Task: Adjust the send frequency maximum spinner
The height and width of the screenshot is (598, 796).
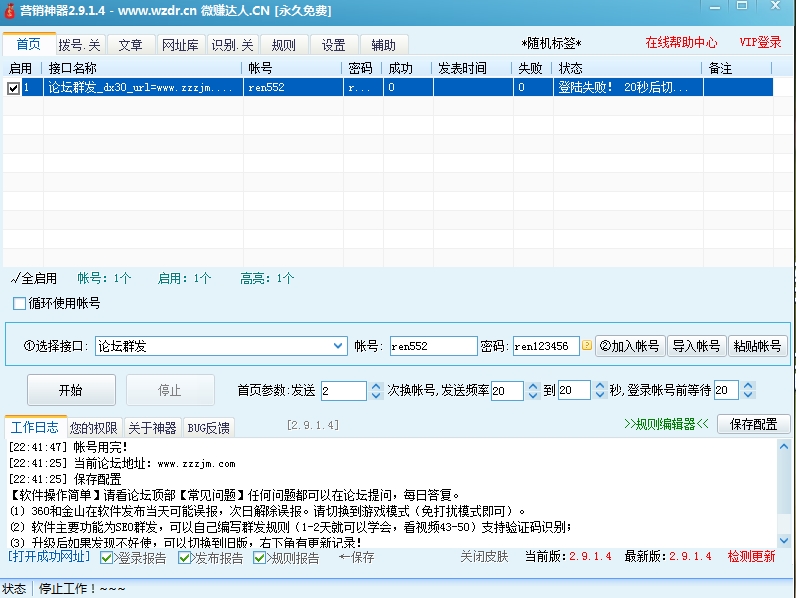Action: 598,390
